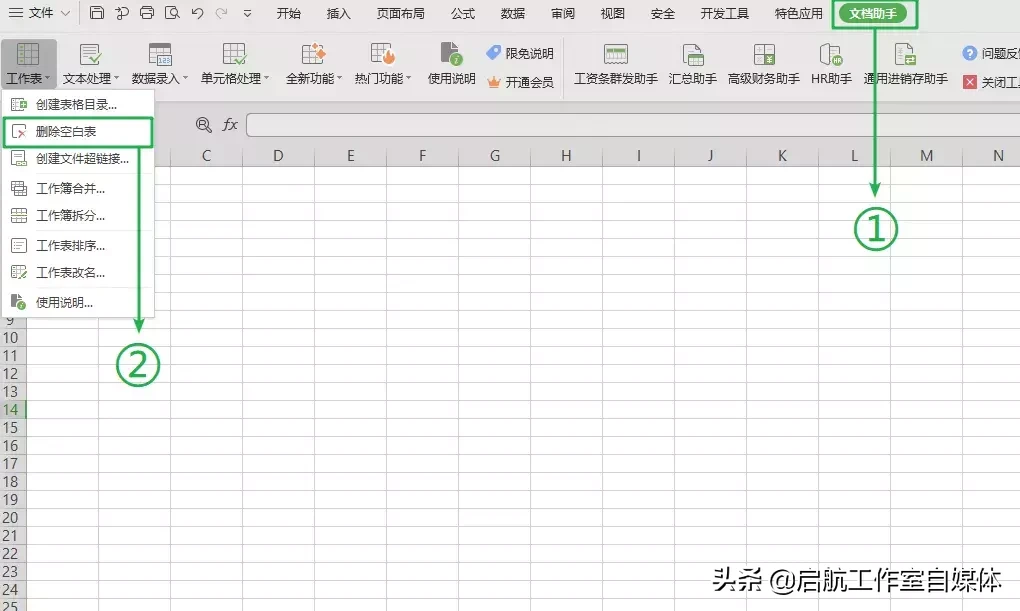Click the 关闭工具 red X button
This screenshot has width=1020, height=611.
[x=991, y=82]
